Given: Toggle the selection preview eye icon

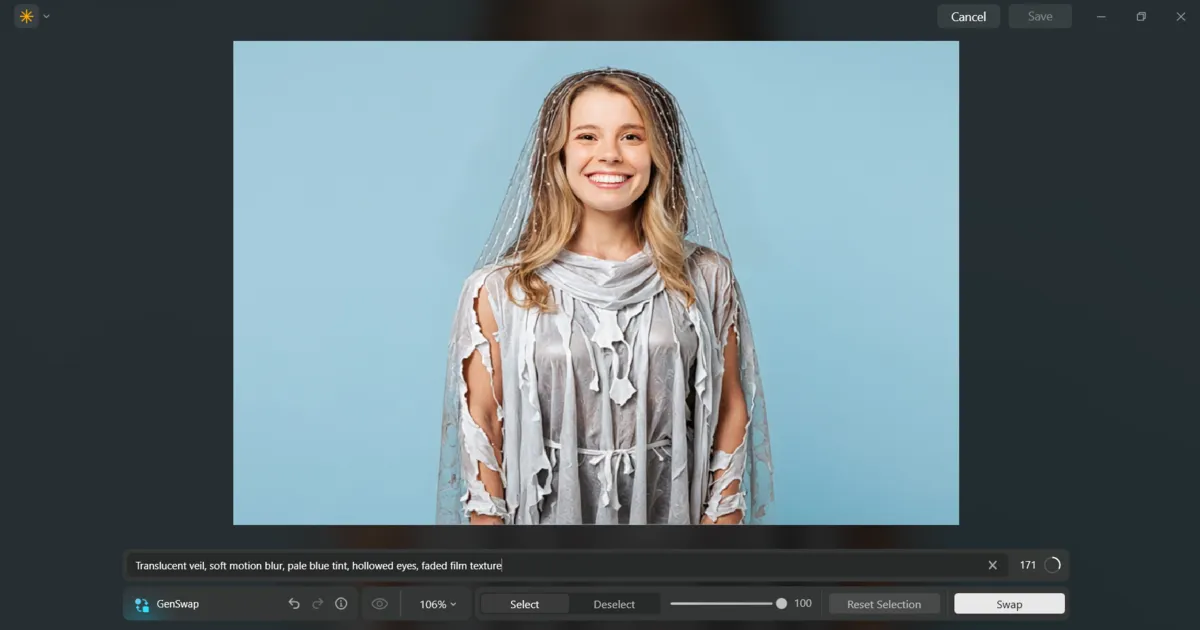Looking at the screenshot, I should [x=380, y=604].
